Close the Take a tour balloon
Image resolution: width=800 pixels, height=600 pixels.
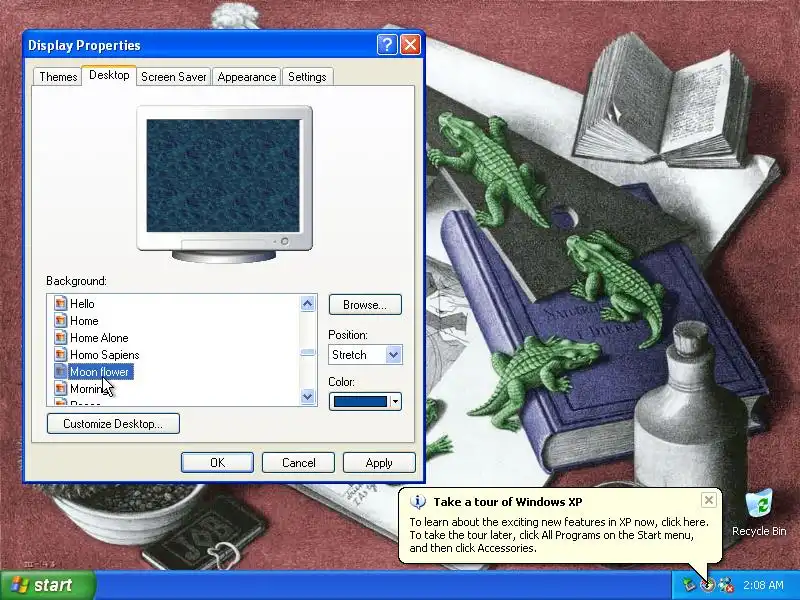709,500
